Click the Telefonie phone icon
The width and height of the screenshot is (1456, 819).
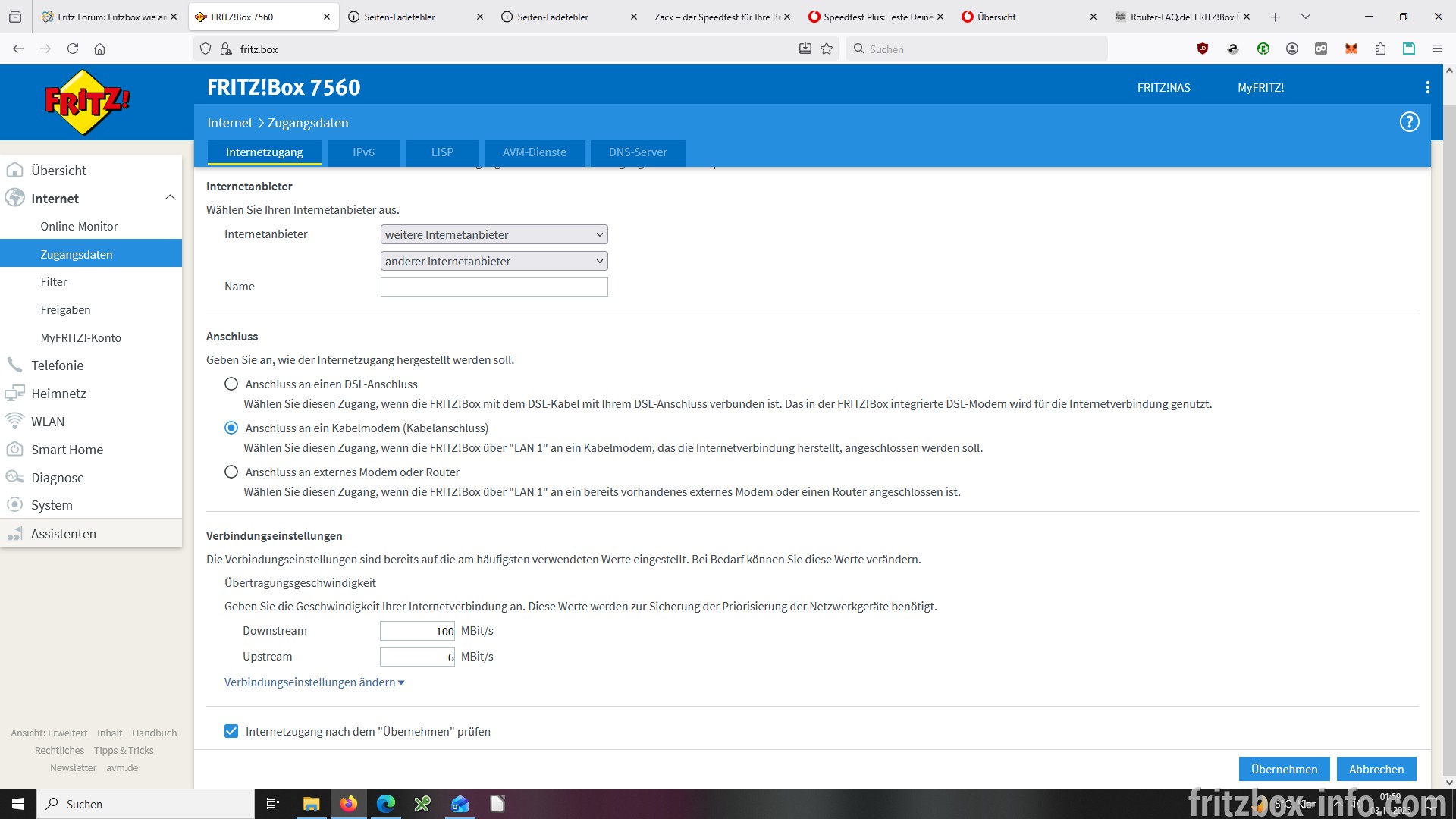14,365
